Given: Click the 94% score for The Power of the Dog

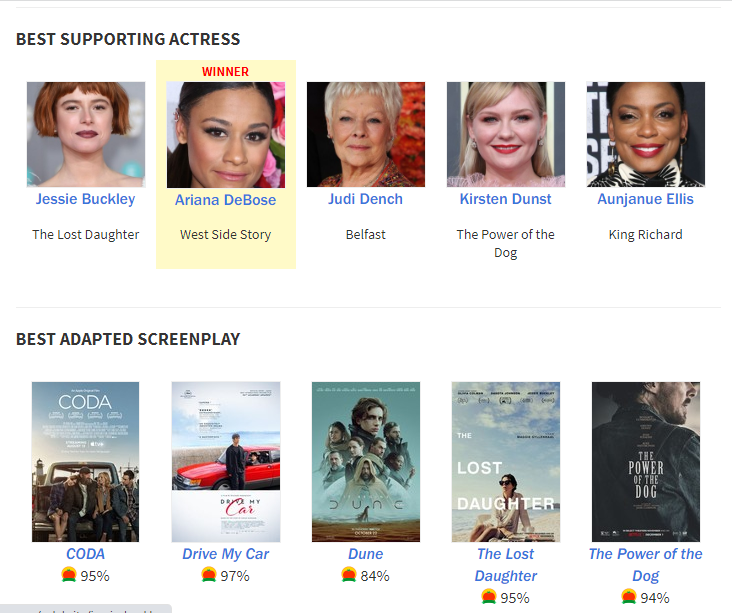Looking at the screenshot, I should tap(655, 598).
